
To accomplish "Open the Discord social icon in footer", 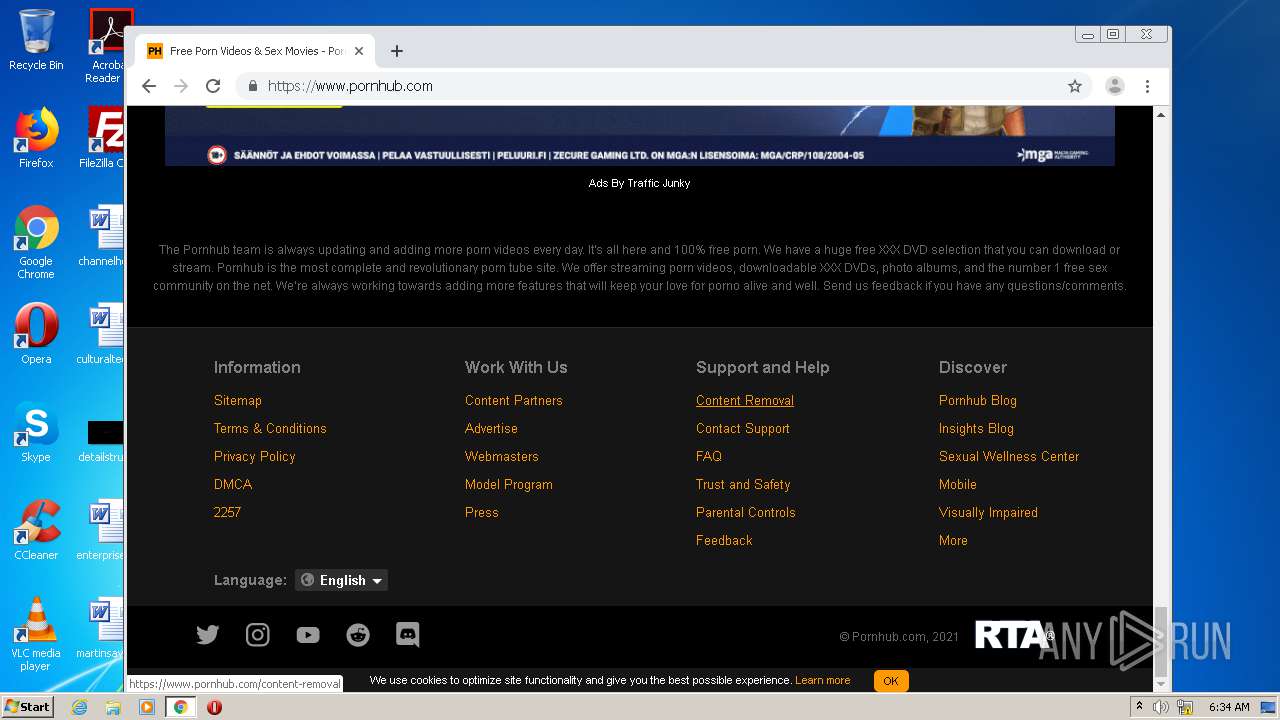I will pos(408,635).
